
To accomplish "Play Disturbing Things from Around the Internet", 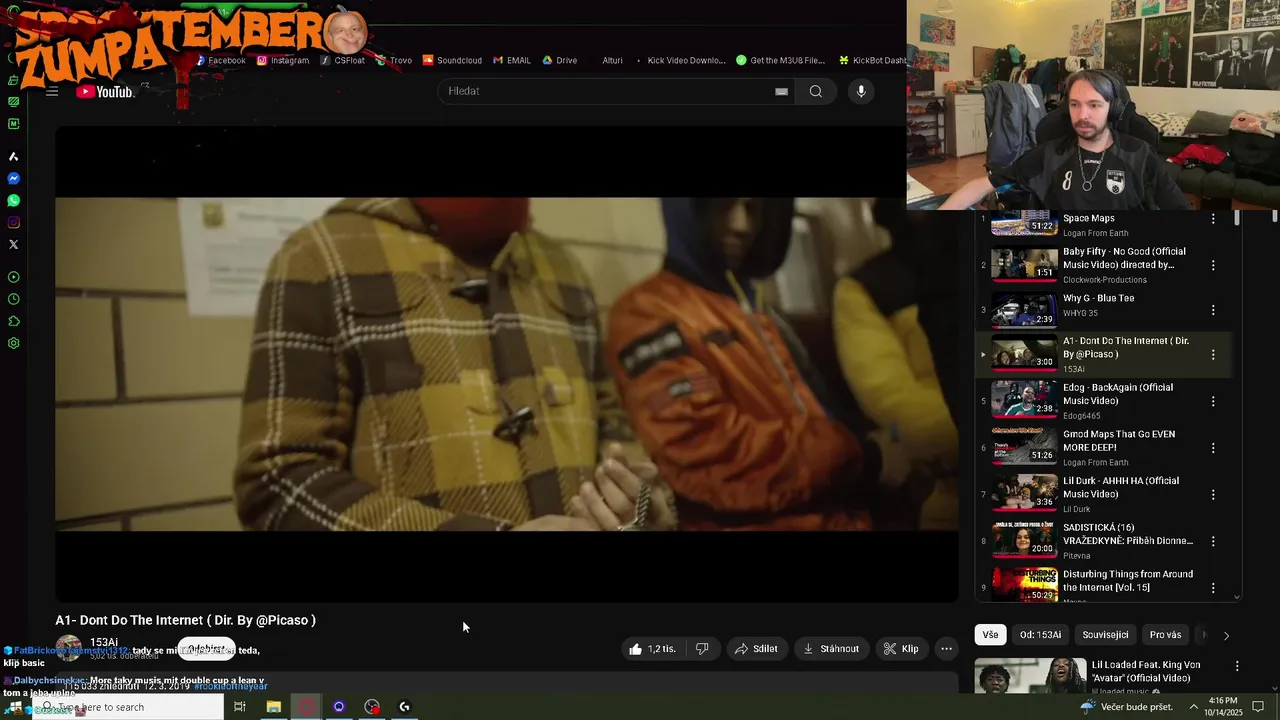I will click(1103, 586).
